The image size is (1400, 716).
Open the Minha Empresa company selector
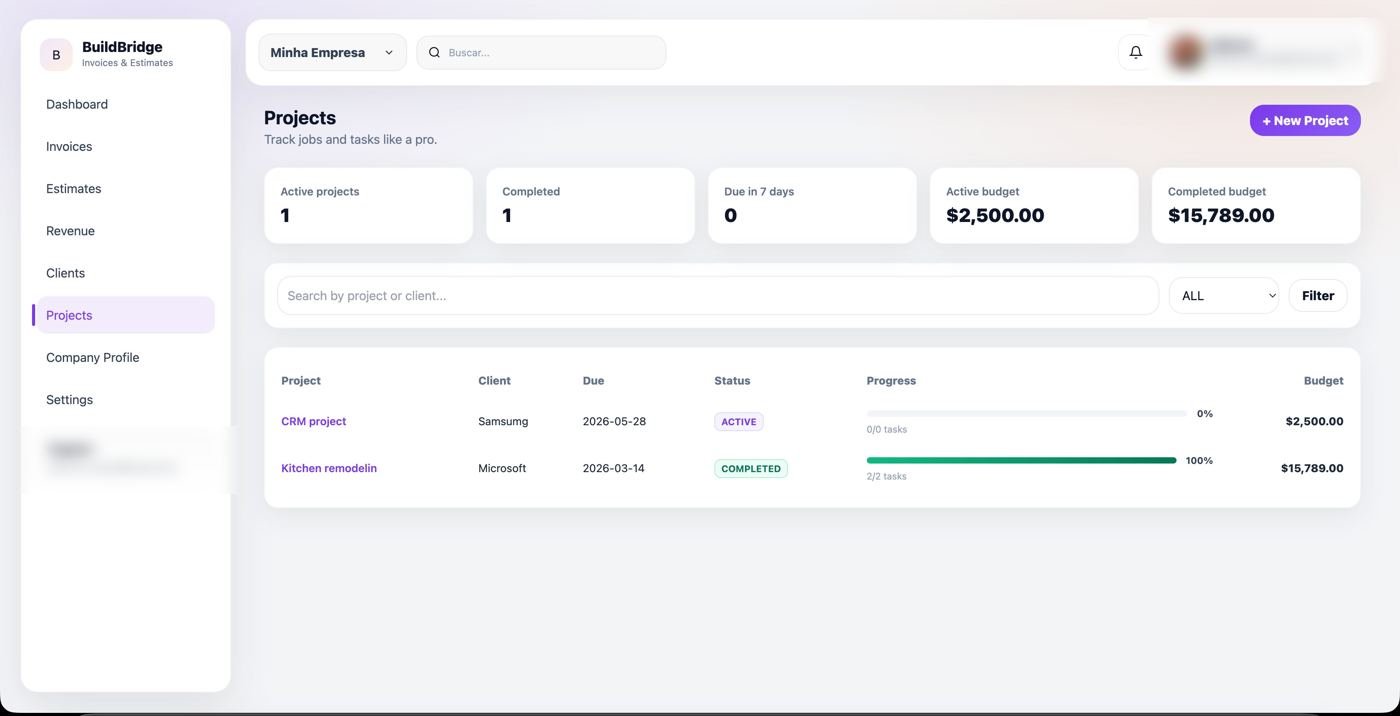point(332,52)
